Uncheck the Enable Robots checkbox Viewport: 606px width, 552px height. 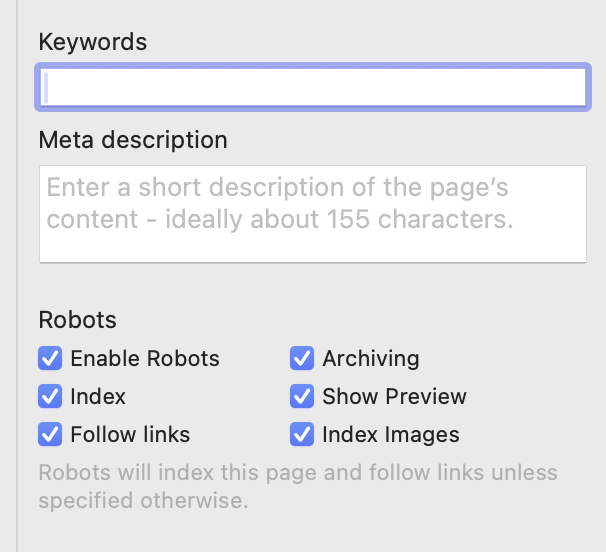coord(50,358)
